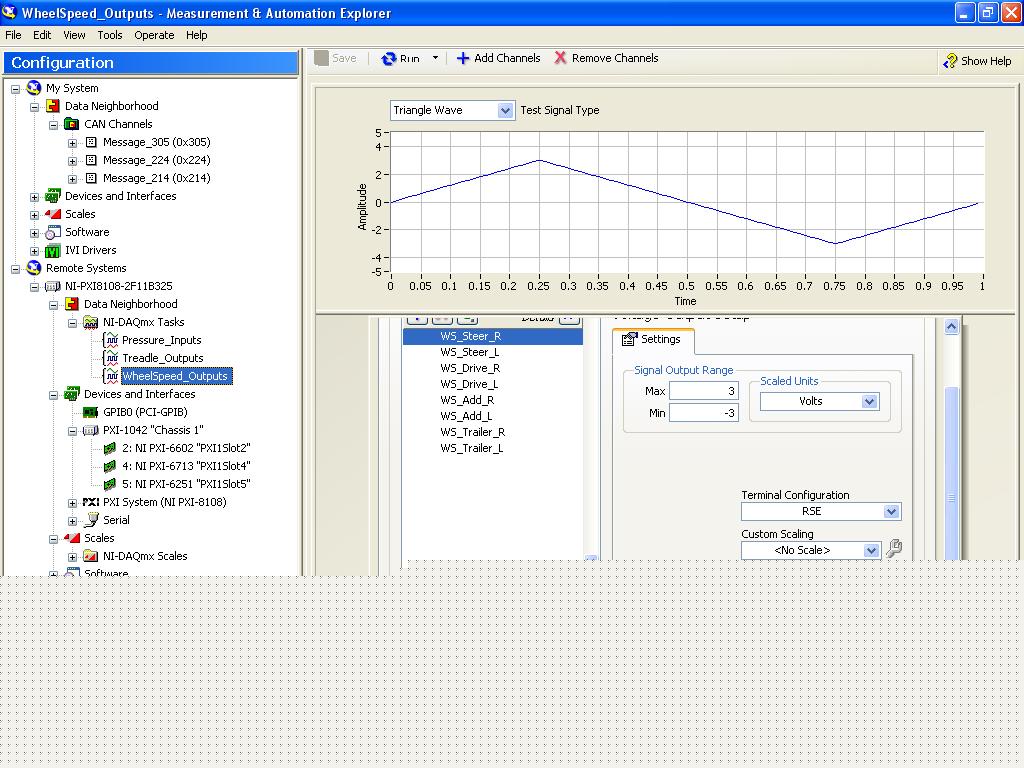Click the settings panel scrollbar thumb
1024x768 pixels.
click(x=952, y=472)
